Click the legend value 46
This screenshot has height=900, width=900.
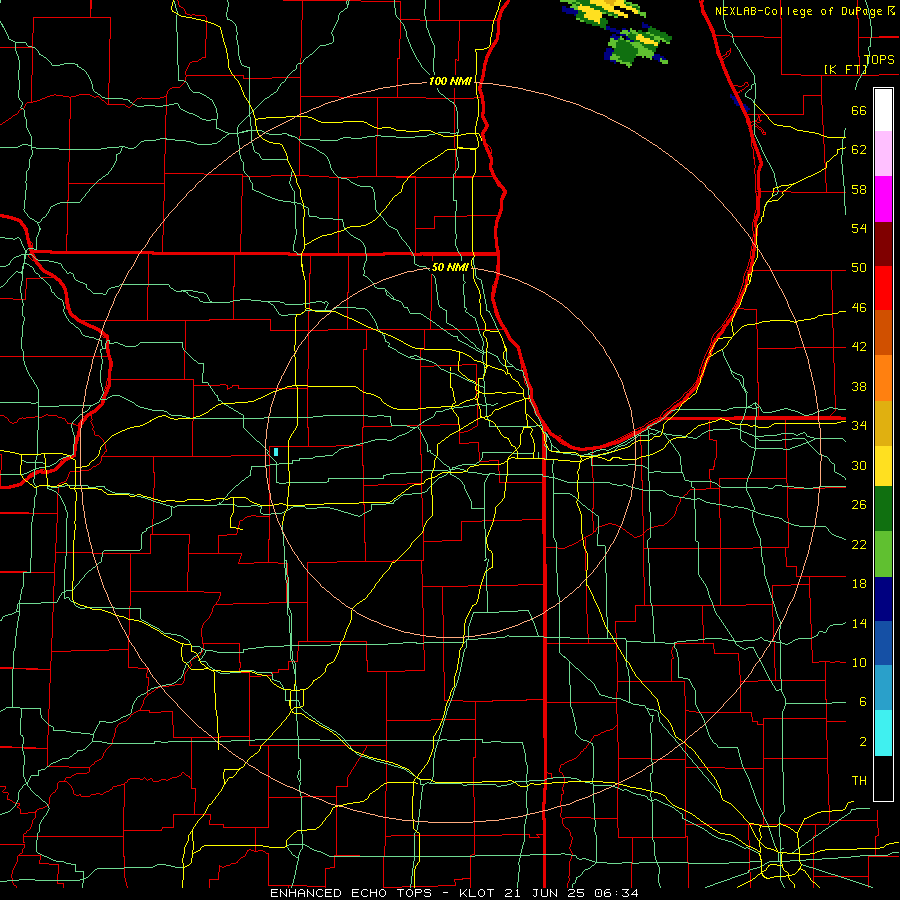[x=859, y=307]
